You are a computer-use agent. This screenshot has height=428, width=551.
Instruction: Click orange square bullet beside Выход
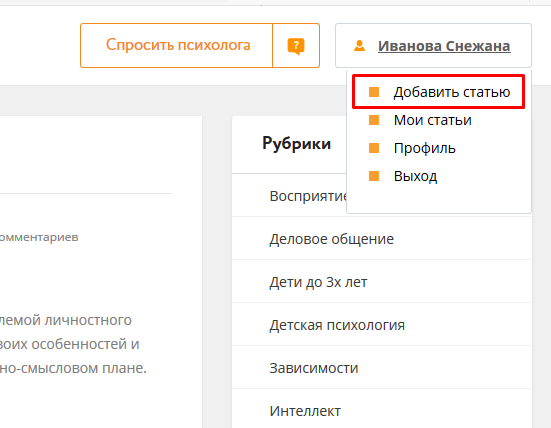click(374, 176)
